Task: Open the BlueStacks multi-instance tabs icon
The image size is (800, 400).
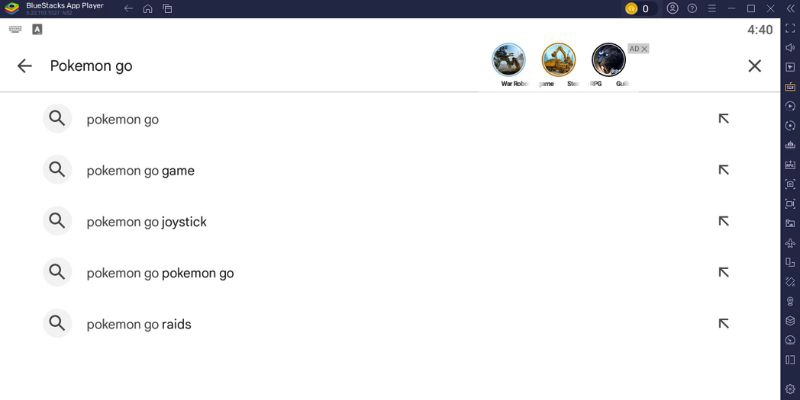Action: (x=167, y=9)
